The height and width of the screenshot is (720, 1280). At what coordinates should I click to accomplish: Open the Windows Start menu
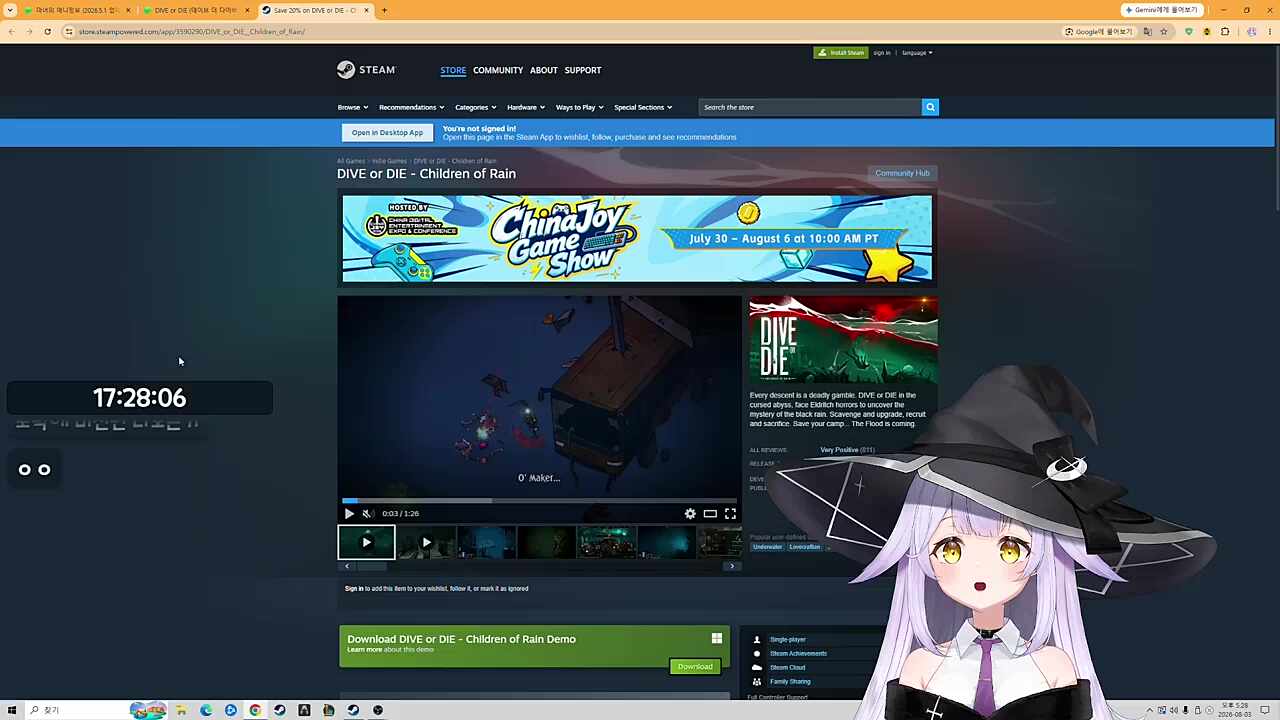(12, 710)
